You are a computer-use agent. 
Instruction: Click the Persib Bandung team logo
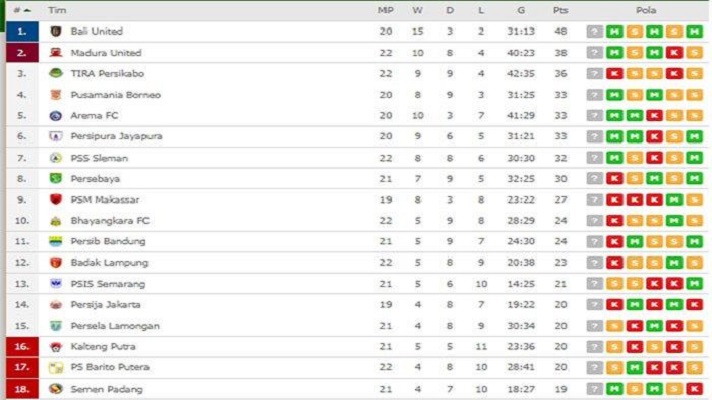coord(56,241)
